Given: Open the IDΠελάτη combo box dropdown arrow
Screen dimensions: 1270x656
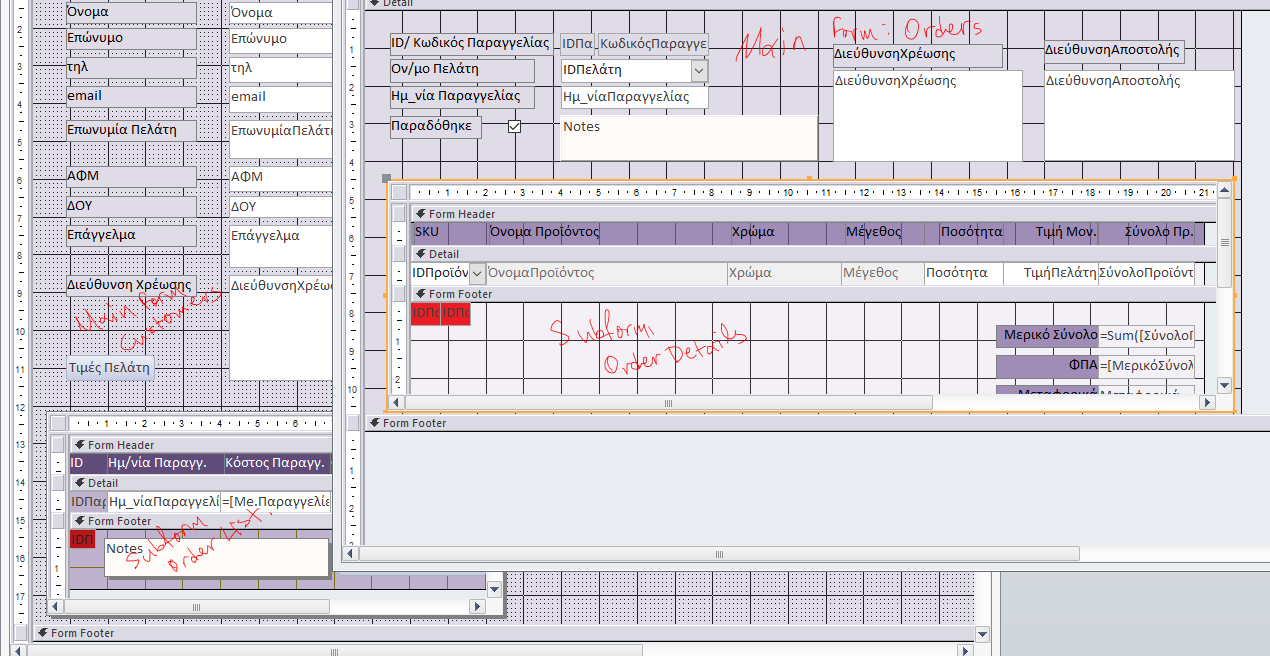Looking at the screenshot, I should click(x=698, y=70).
